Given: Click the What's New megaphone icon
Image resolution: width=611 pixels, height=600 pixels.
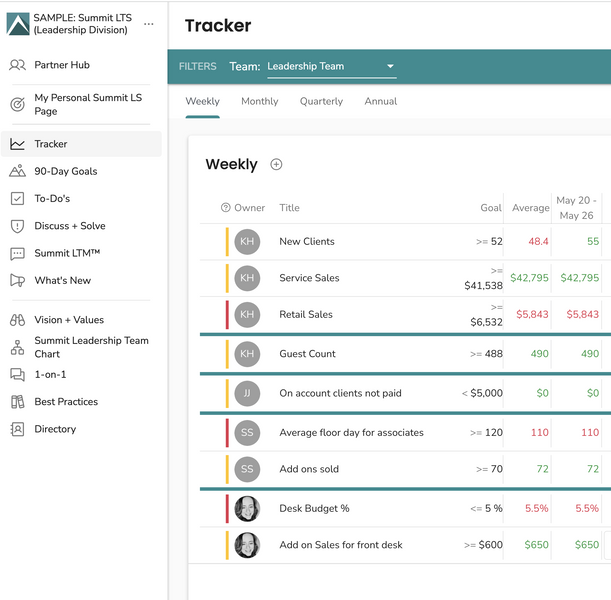Looking at the screenshot, I should pyautogui.click(x=18, y=281).
